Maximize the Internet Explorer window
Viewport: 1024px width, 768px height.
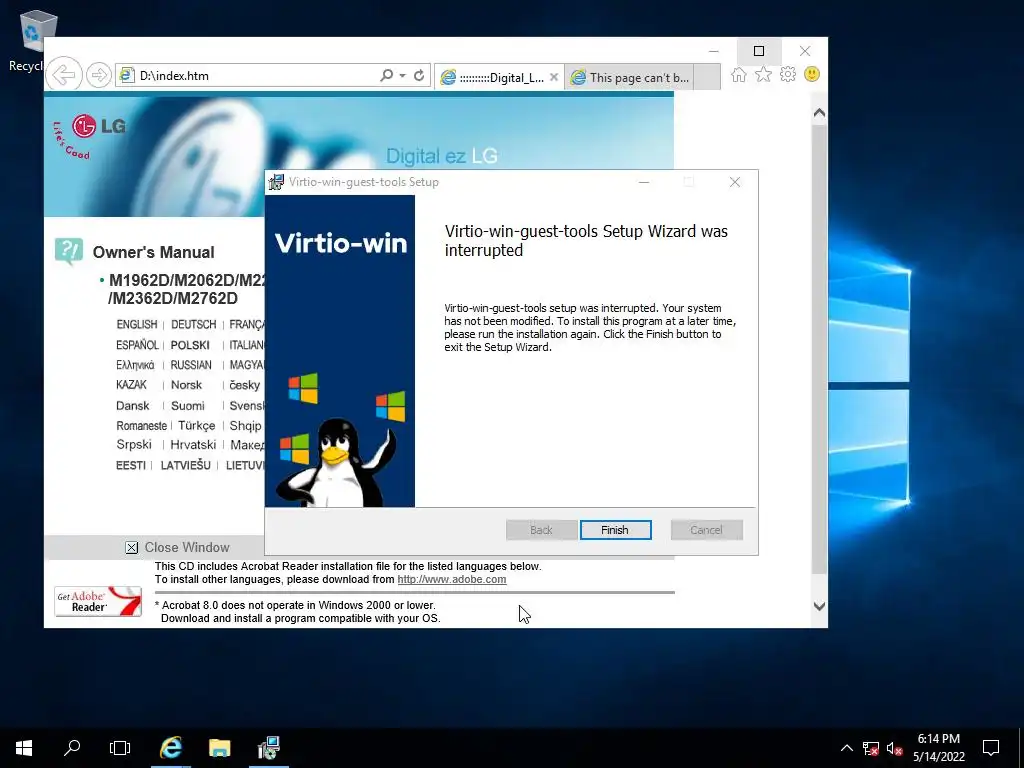[759, 51]
